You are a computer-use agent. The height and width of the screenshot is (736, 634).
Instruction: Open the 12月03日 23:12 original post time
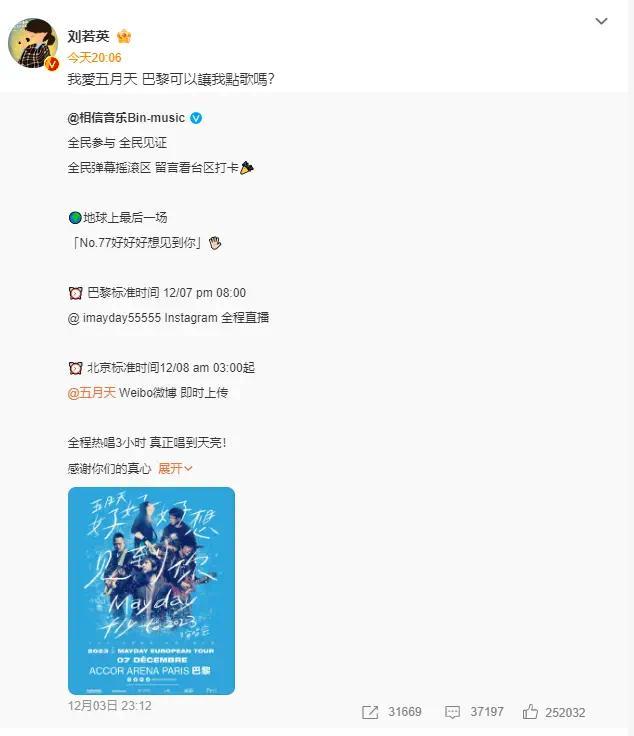(x=110, y=705)
